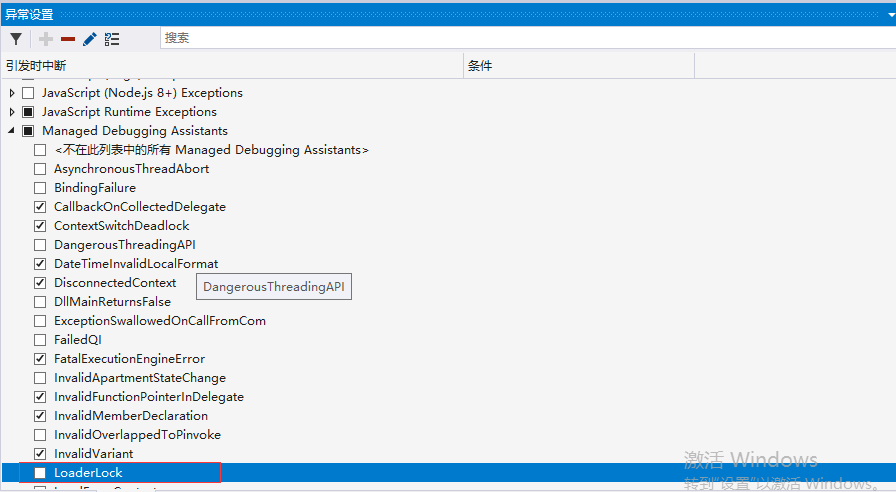Collapse Managed Debugging Assistants node

(12, 131)
